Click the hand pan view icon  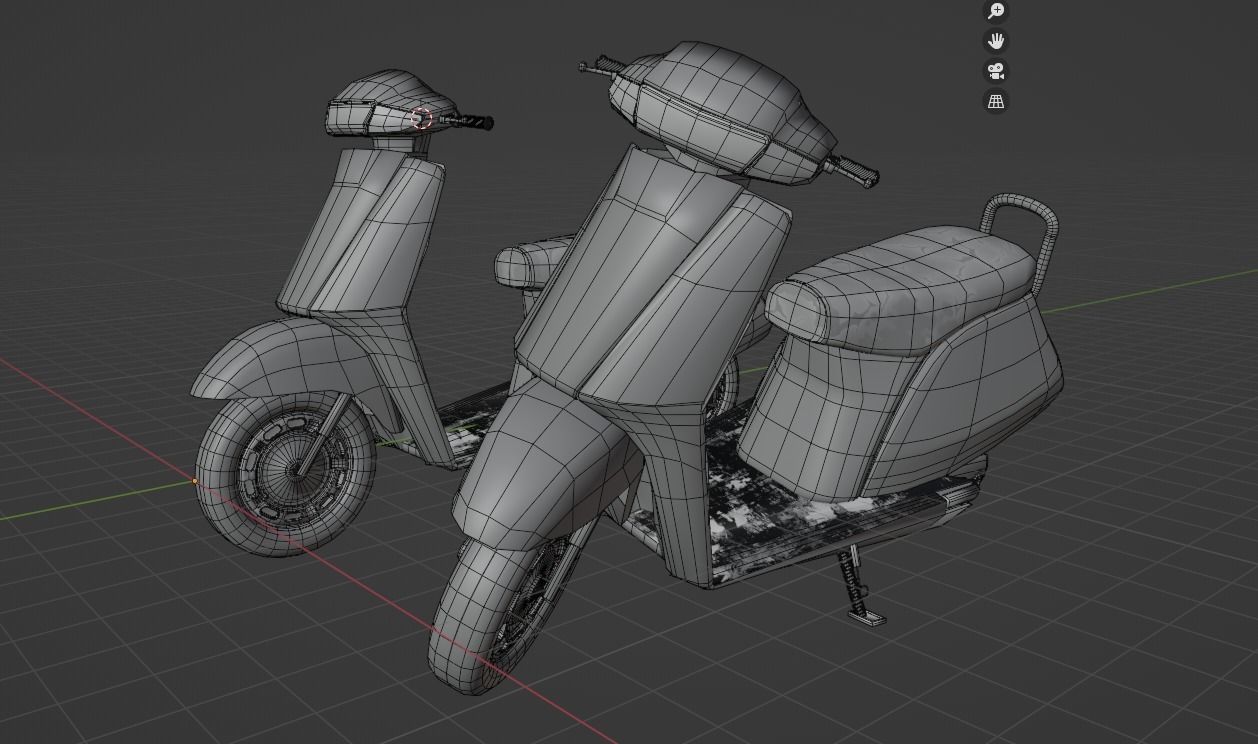(x=996, y=41)
